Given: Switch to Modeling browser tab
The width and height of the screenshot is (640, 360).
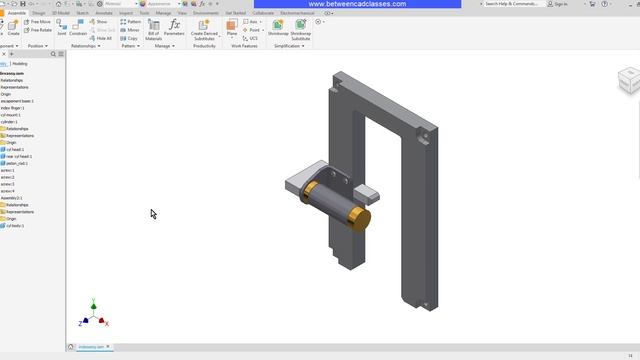Looking at the screenshot, I should (20, 64).
